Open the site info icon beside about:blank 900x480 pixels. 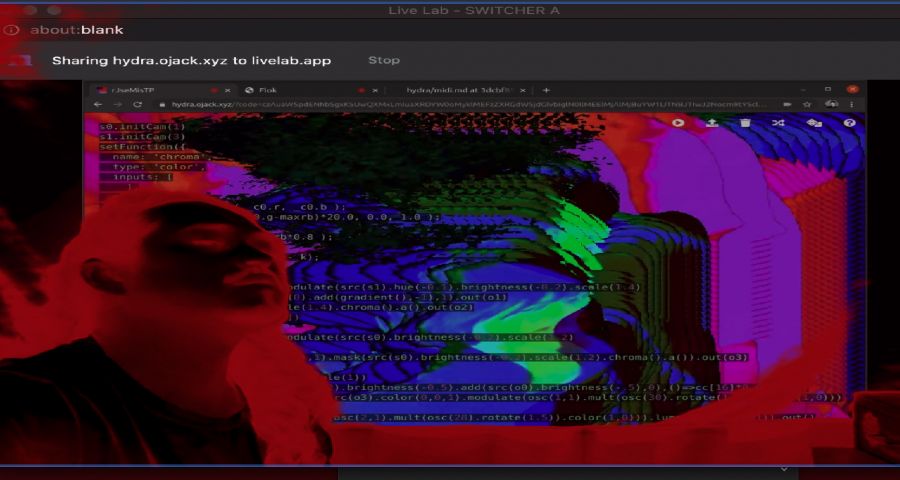click(11, 30)
